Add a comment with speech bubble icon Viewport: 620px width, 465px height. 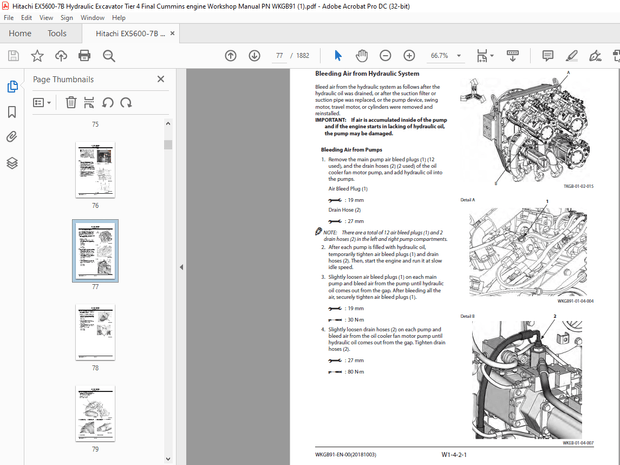[x=548, y=56]
